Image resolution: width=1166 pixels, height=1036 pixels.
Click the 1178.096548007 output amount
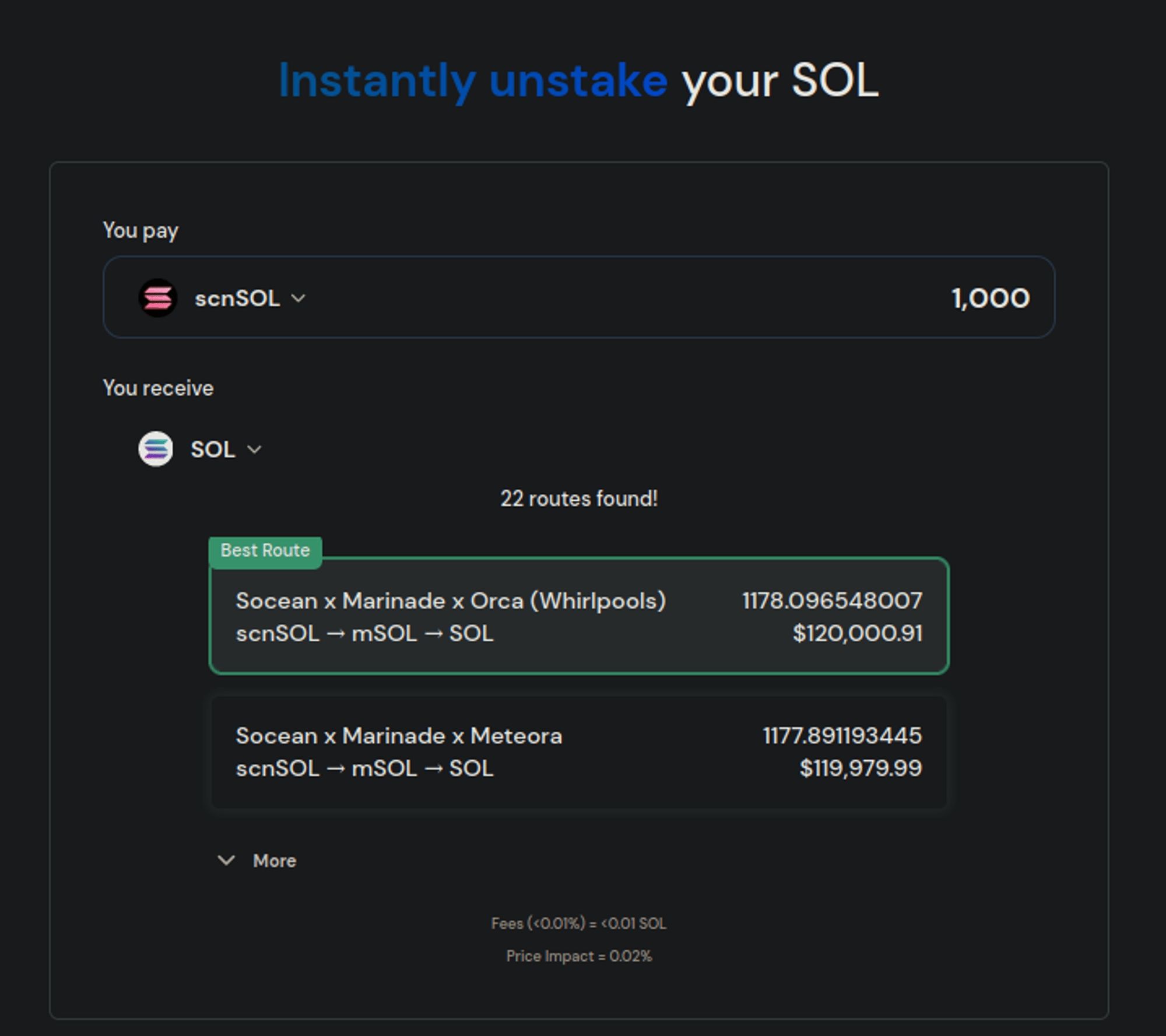tap(832, 600)
